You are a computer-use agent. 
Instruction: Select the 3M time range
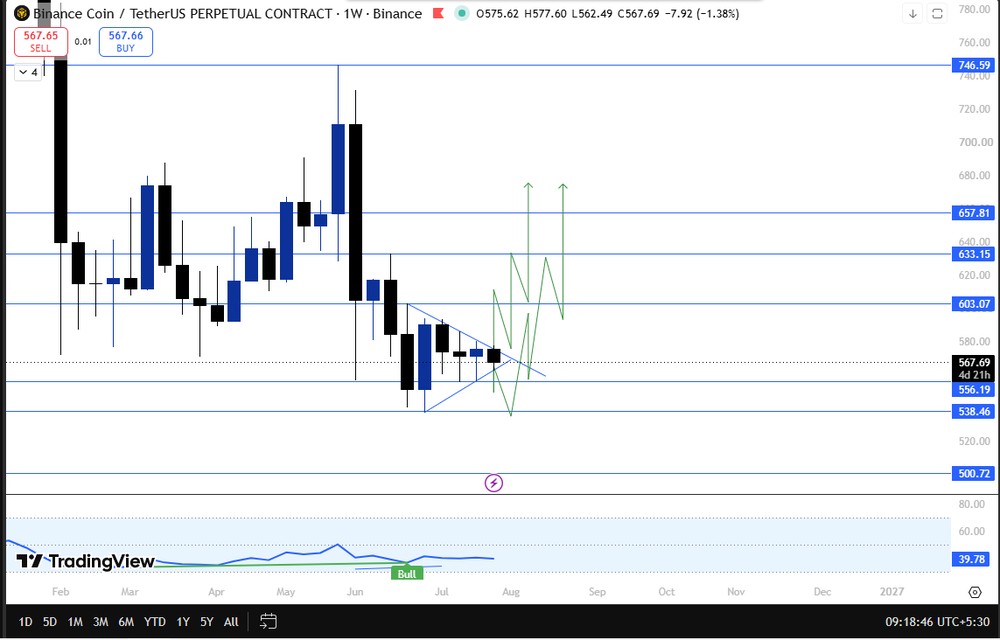click(x=100, y=622)
